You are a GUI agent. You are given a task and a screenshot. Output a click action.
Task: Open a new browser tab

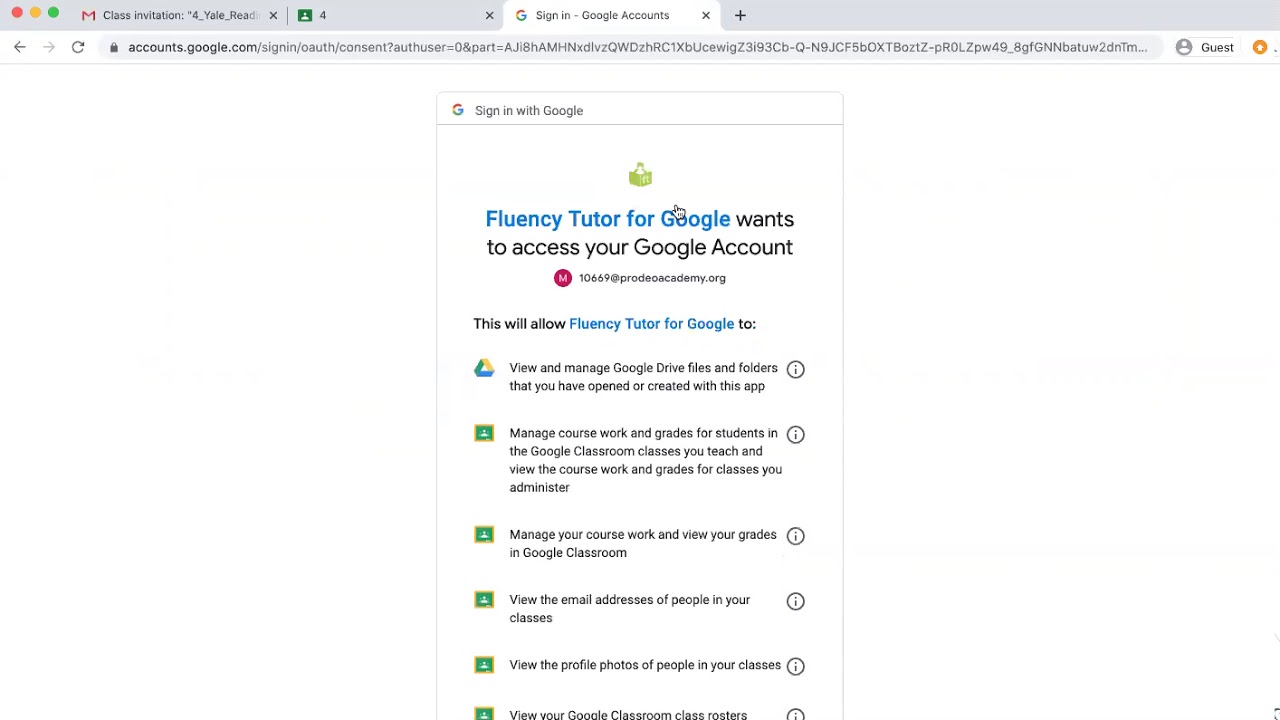pyautogui.click(x=740, y=15)
